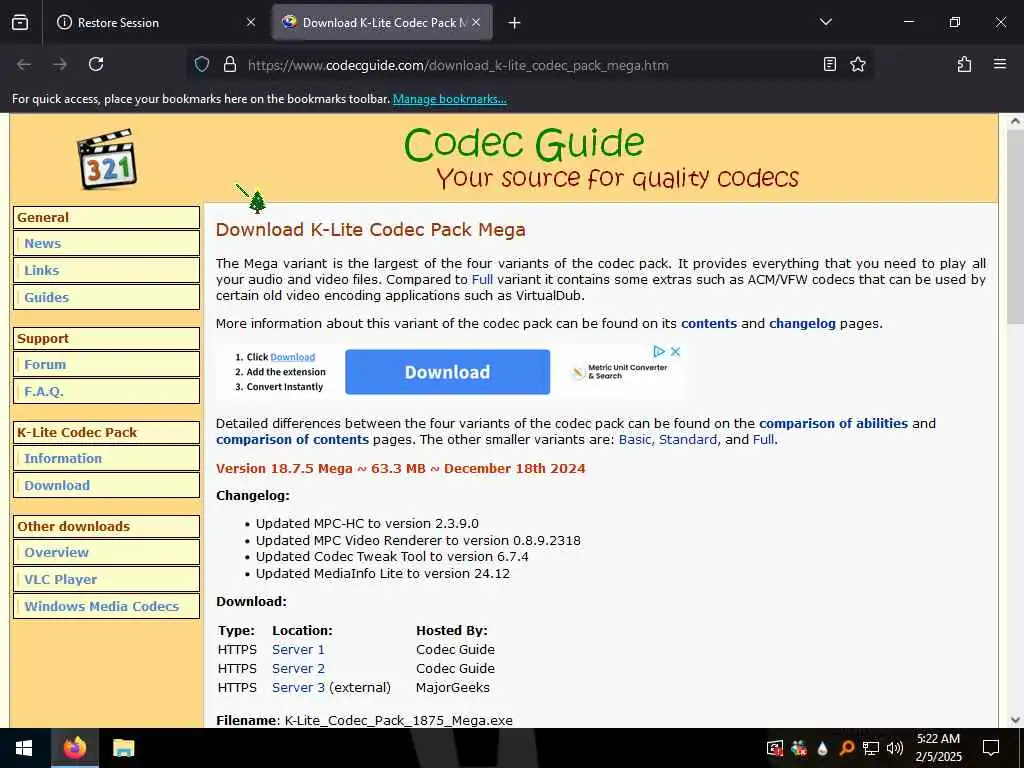Viewport: 1024px width, 768px height.
Task: Click the network tray icon
Action: coord(871,748)
